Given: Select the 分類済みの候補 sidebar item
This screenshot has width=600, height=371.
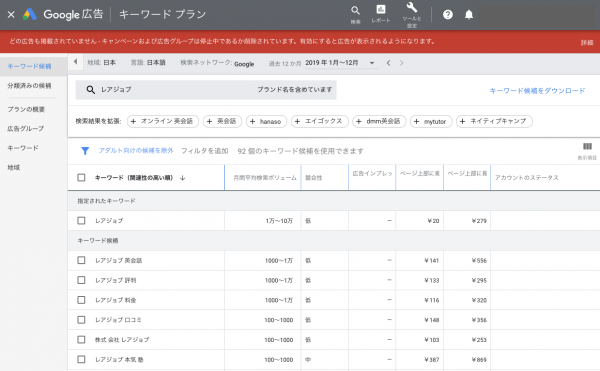Looking at the screenshot, I should 29,86.
